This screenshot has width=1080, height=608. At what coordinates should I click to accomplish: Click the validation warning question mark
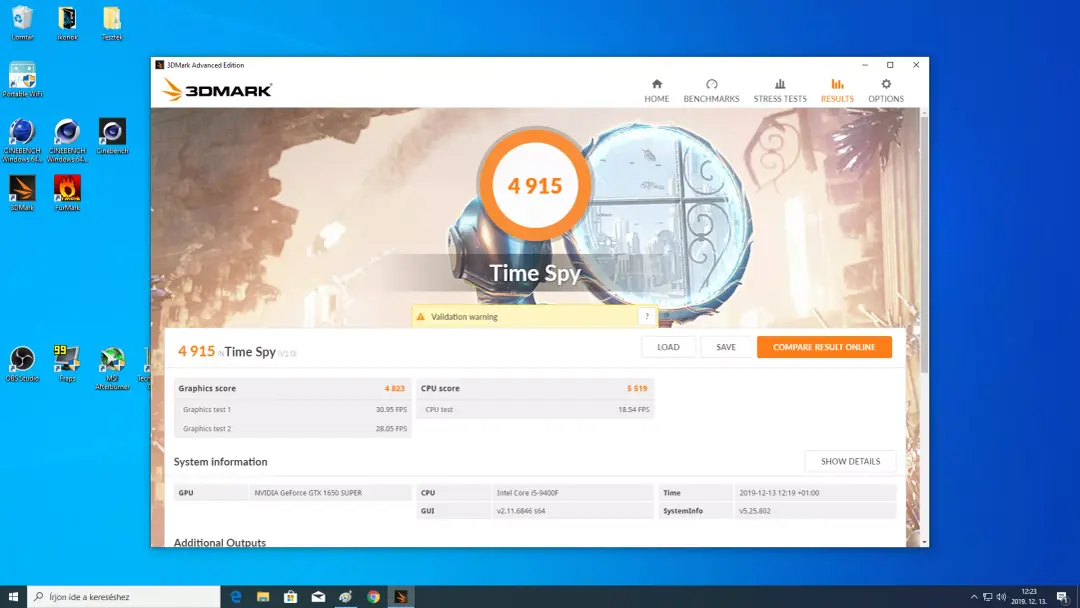[x=646, y=316]
